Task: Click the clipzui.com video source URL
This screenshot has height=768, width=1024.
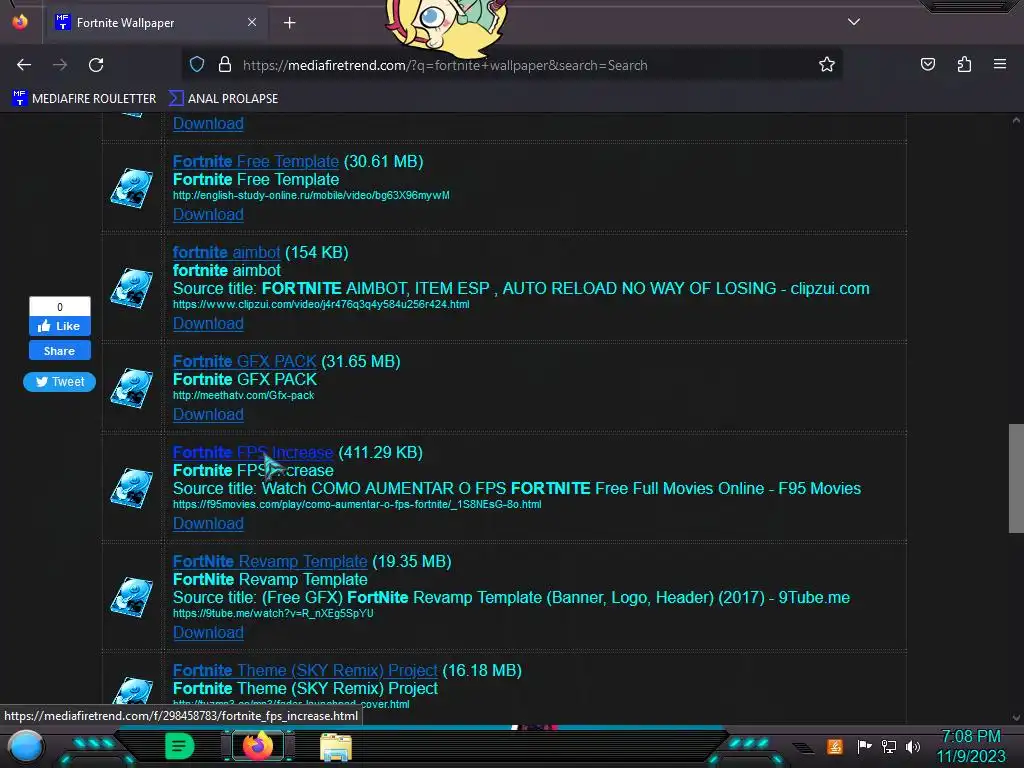Action: pyautogui.click(x=321, y=304)
